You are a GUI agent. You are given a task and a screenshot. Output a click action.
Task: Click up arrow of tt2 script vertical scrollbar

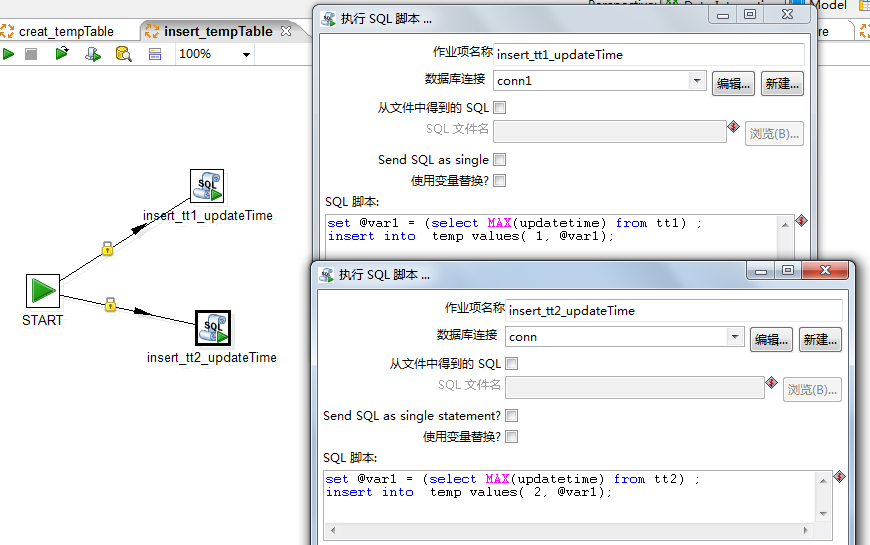pyautogui.click(x=823, y=481)
